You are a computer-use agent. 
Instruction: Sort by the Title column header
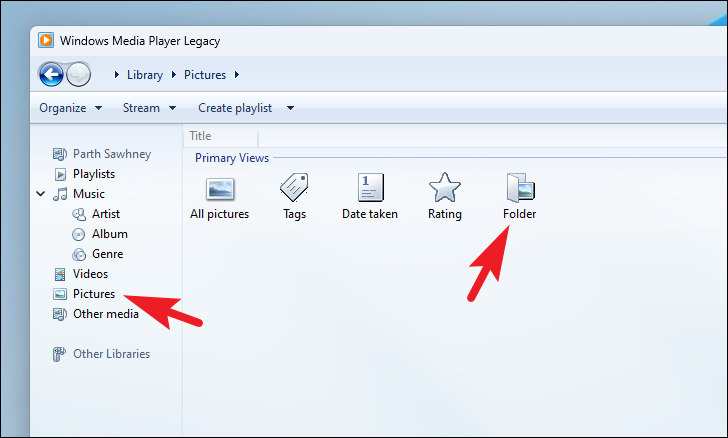[x=221, y=136]
